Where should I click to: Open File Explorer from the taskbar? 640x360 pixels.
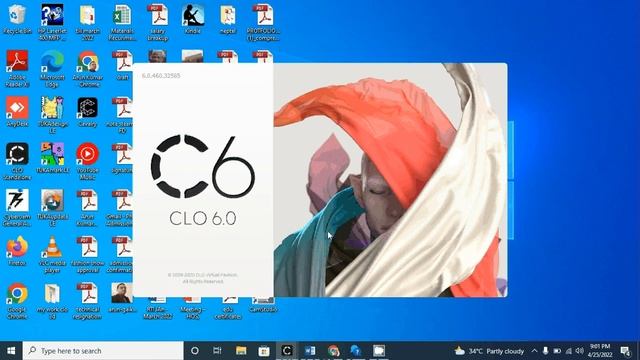click(x=241, y=351)
